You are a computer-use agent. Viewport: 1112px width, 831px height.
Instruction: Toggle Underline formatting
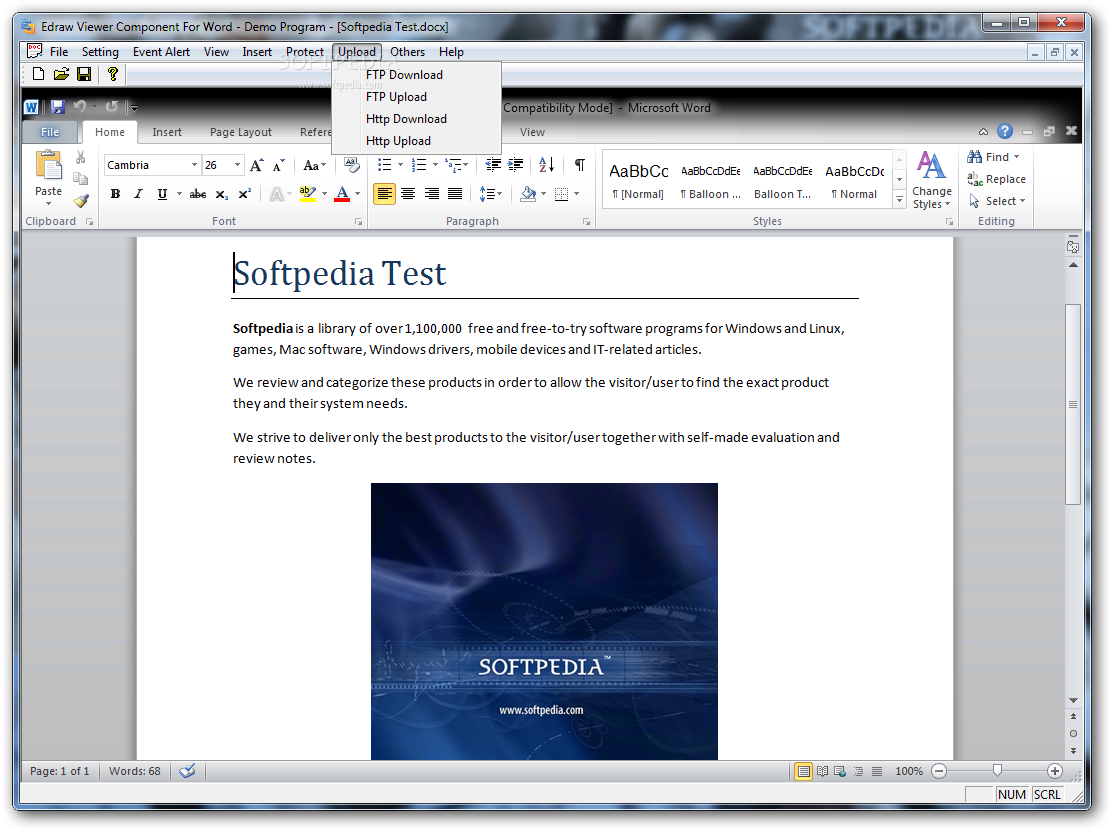click(x=162, y=194)
